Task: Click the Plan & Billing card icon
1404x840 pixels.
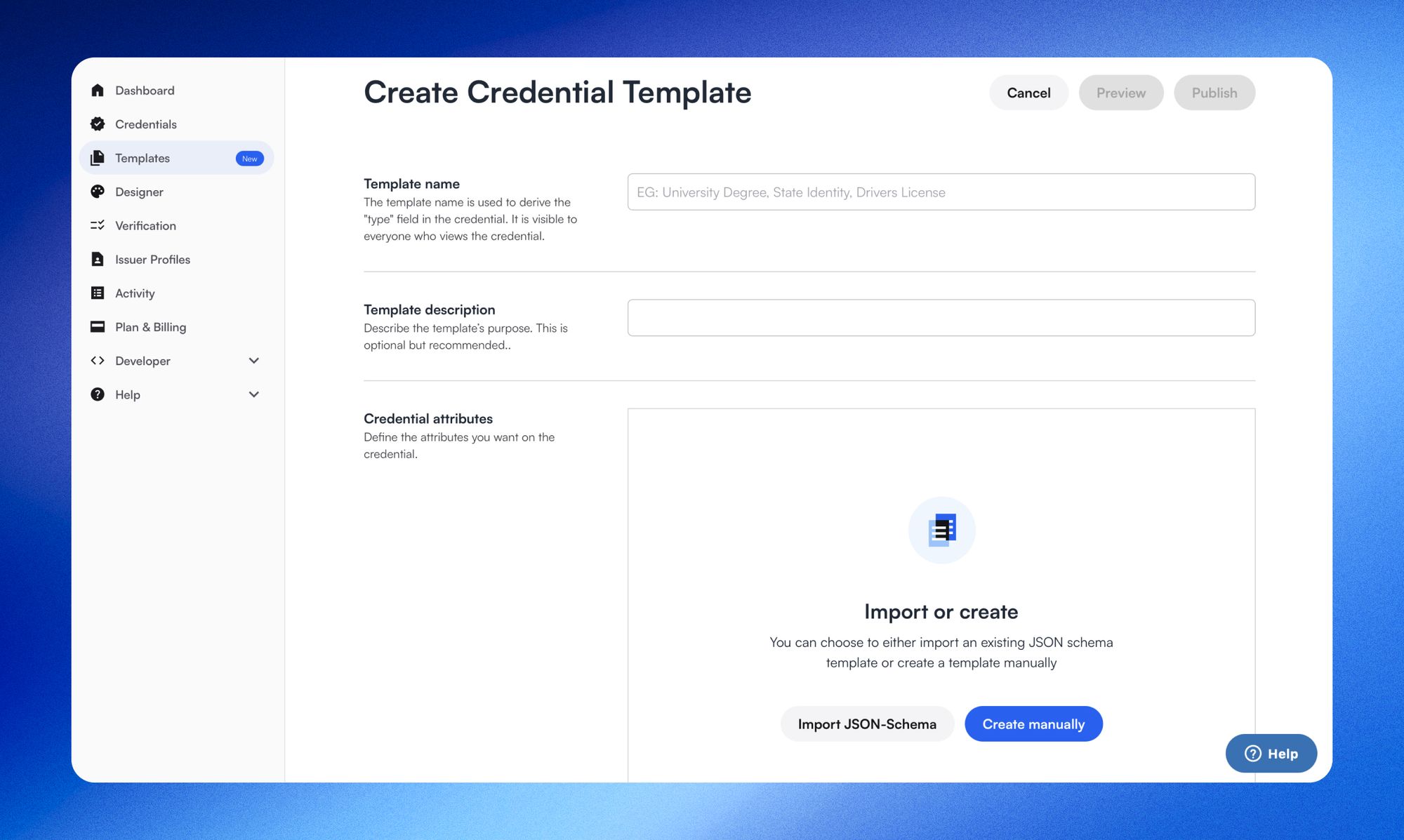Action: (x=98, y=327)
